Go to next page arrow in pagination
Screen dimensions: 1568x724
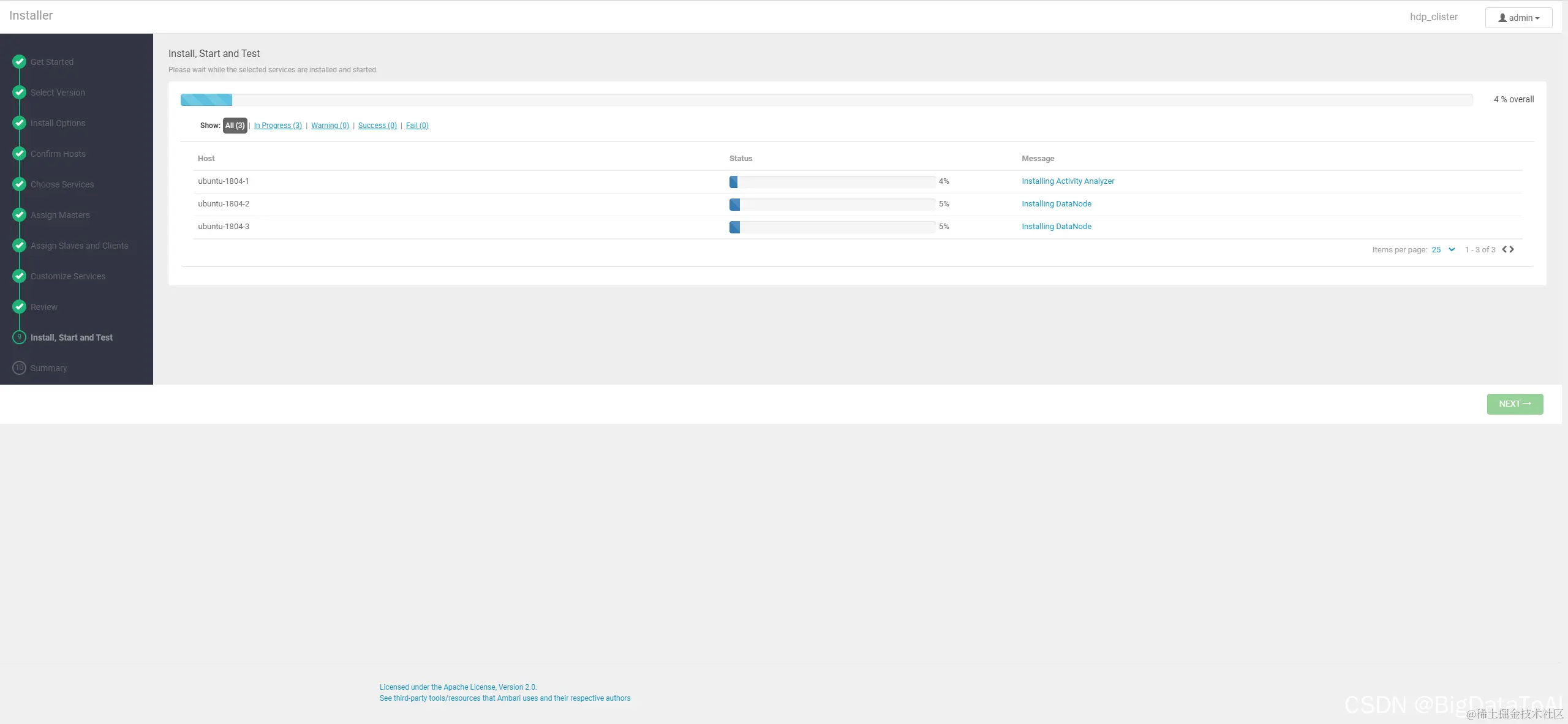point(1512,249)
